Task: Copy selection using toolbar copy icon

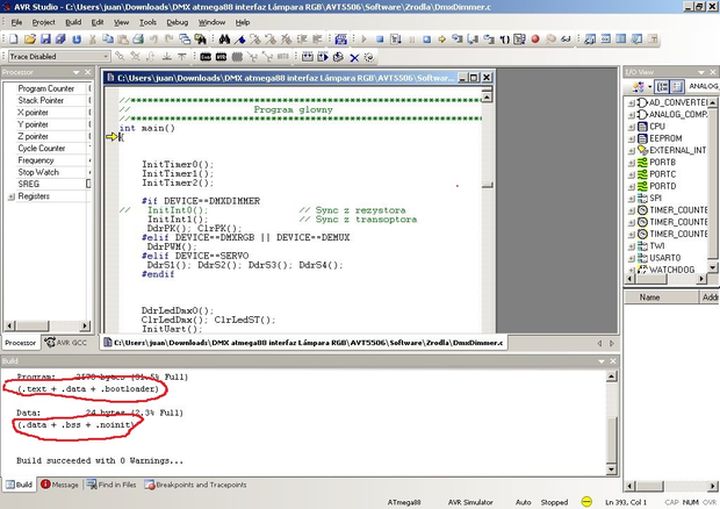Action: click(108, 40)
